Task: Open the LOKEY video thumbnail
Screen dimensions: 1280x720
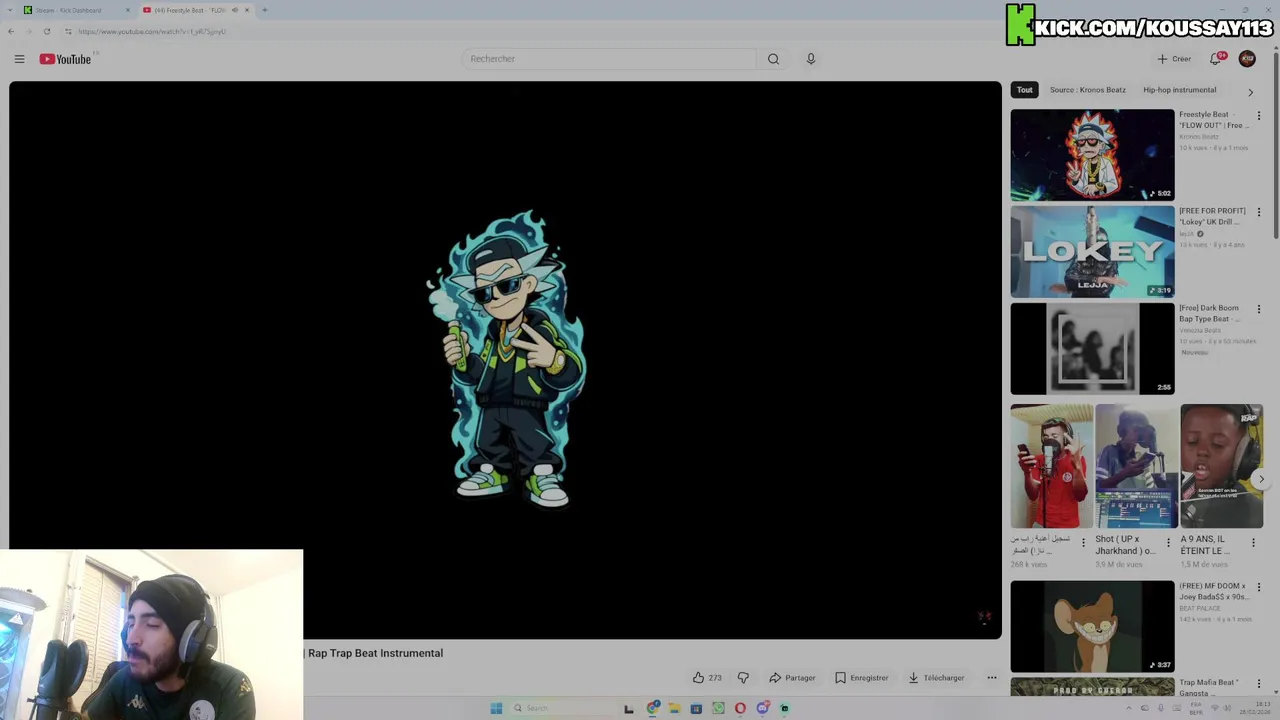Action: click(x=1092, y=252)
